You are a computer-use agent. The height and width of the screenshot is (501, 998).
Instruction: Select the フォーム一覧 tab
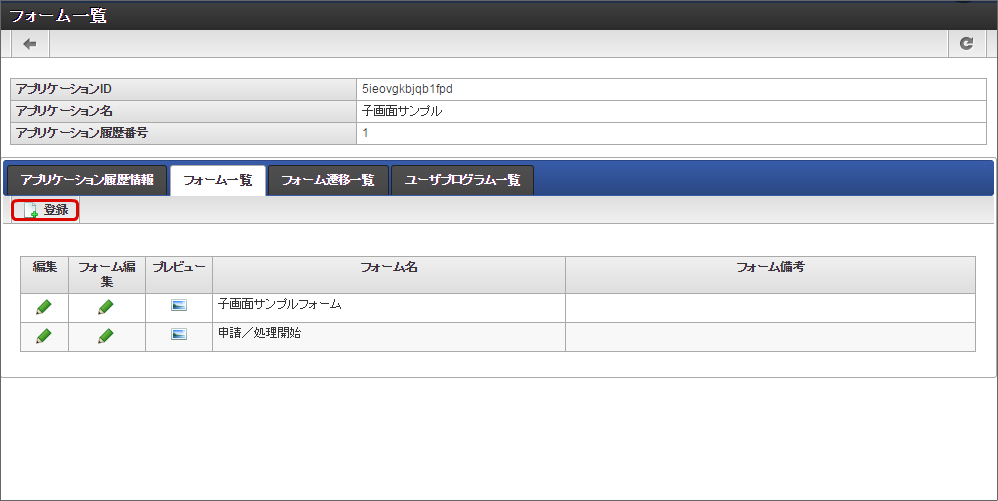pyautogui.click(x=218, y=180)
